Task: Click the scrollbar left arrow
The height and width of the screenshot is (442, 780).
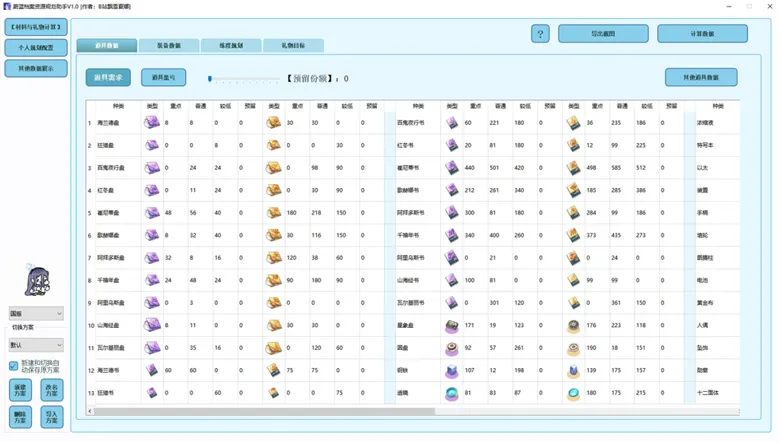Action: 90,411
